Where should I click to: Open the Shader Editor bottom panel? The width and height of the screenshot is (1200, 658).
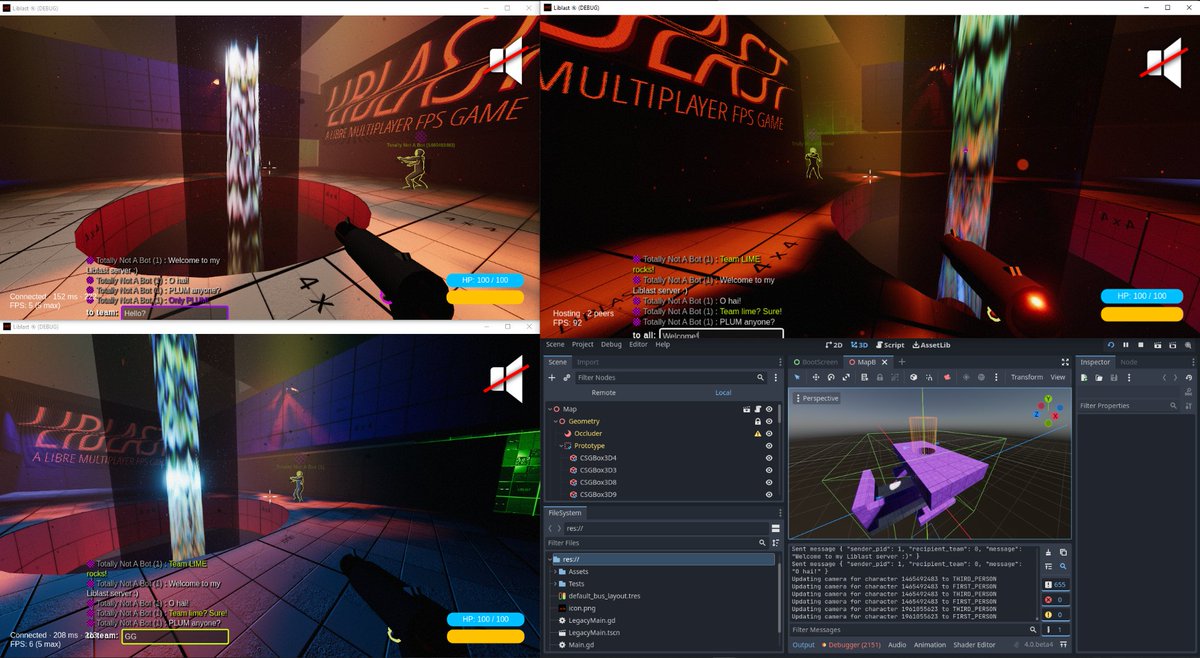[x=974, y=645]
